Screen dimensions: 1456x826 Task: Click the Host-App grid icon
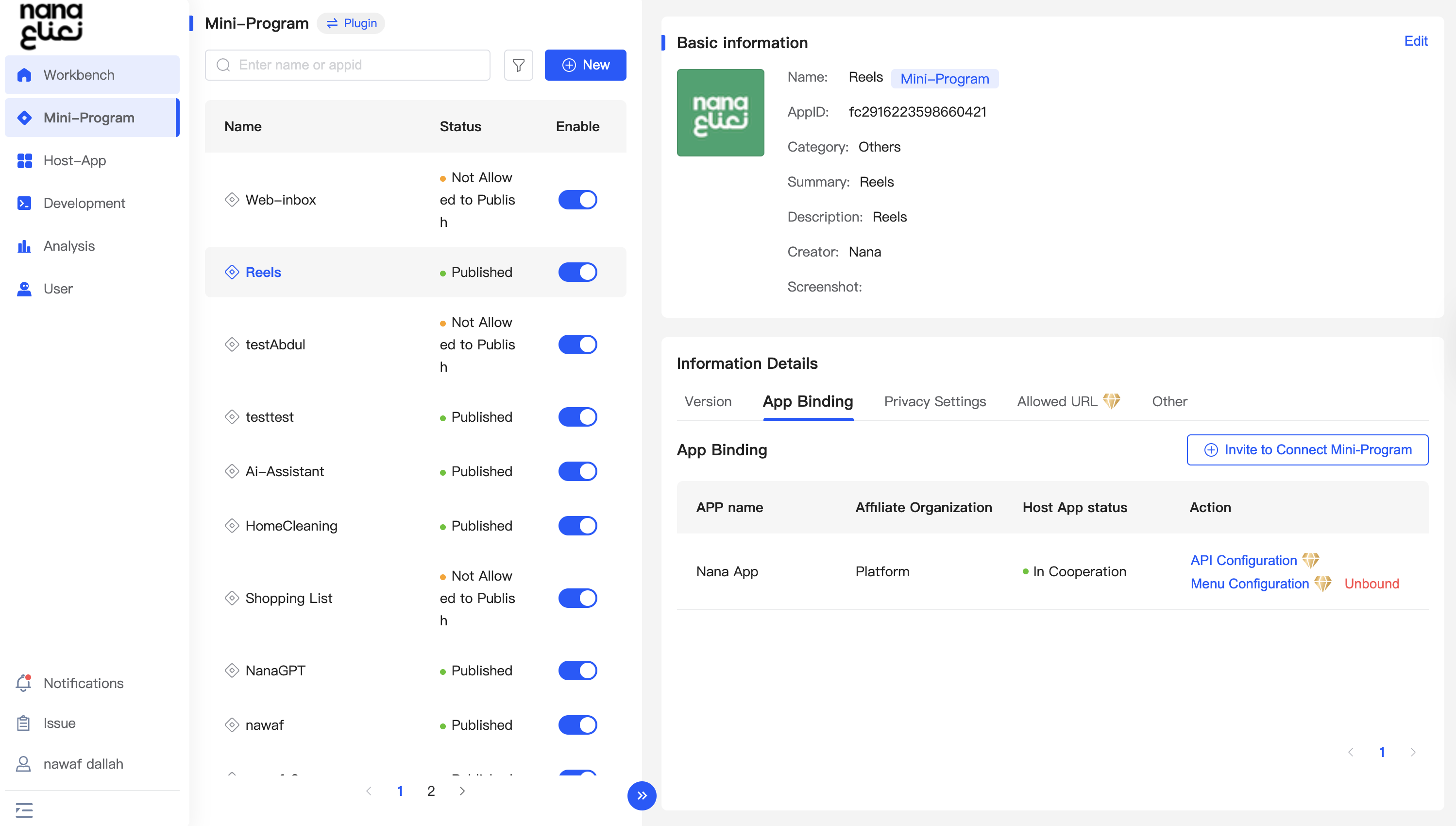point(24,160)
